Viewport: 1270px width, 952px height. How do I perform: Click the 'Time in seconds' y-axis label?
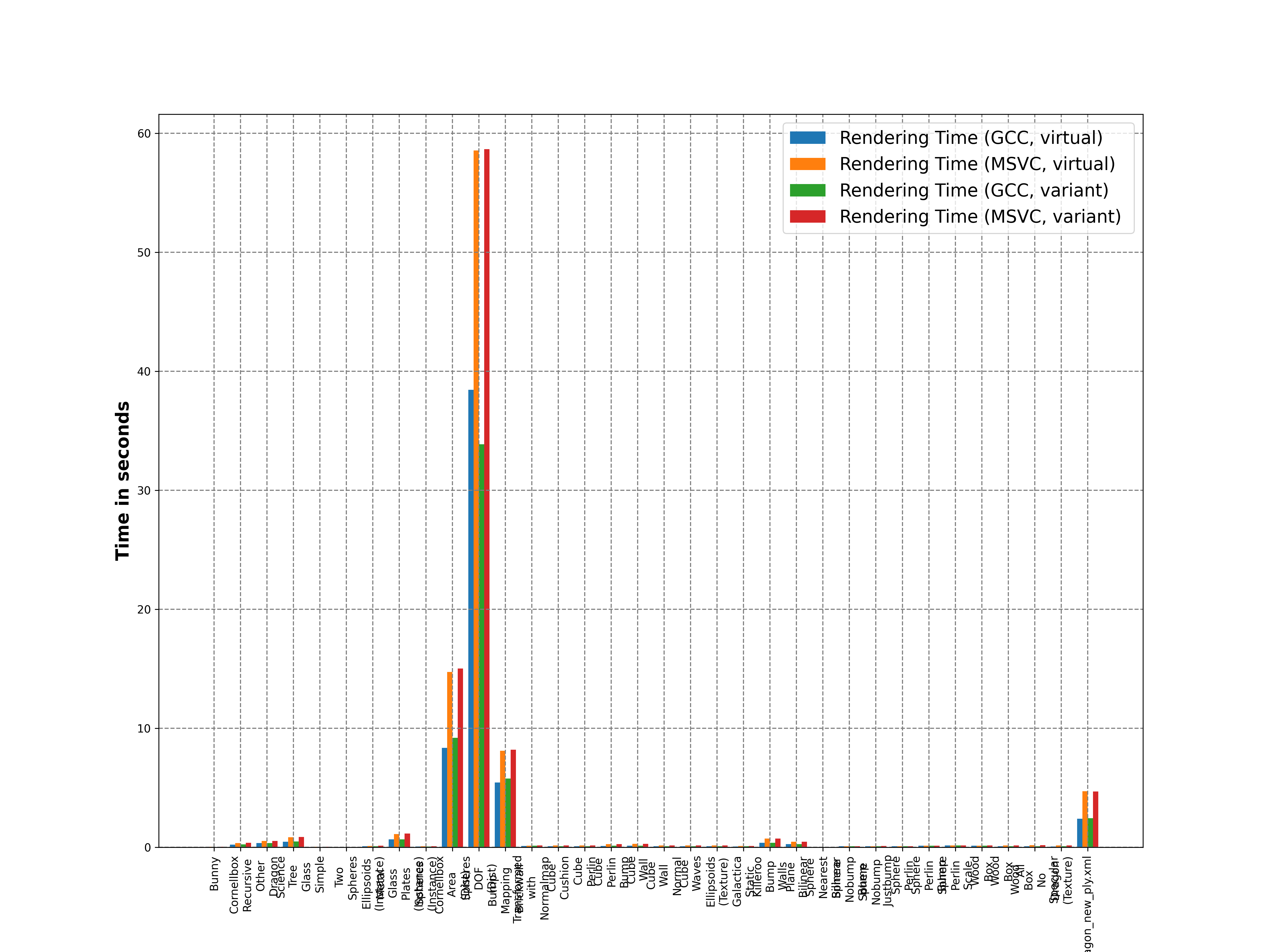(x=122, y=481)
